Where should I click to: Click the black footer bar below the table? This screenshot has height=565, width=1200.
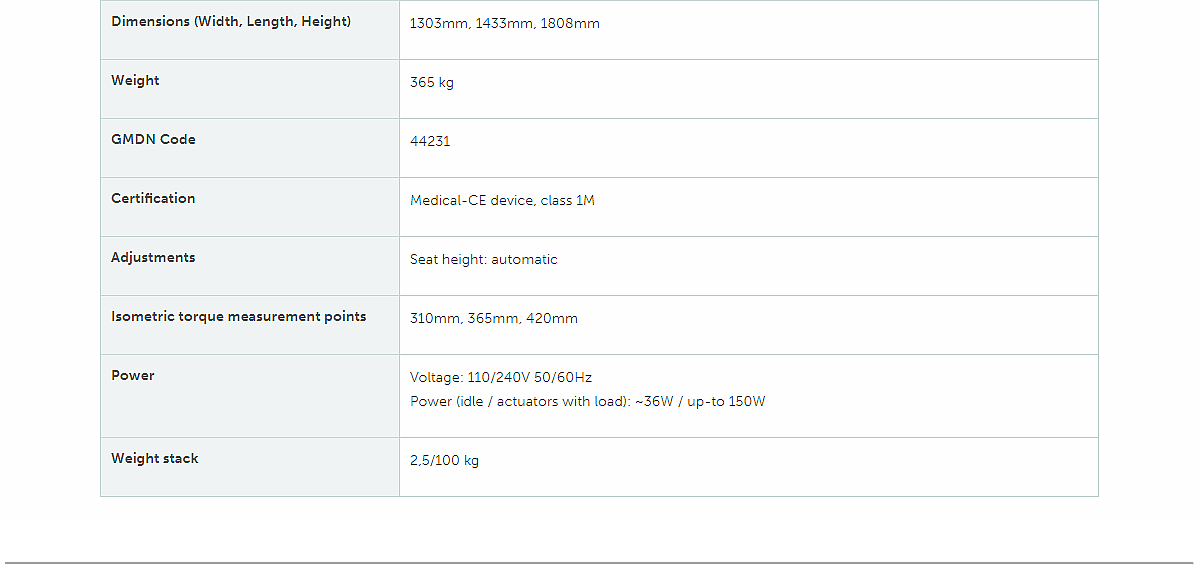pyautogui.click(x=600, y=540)
